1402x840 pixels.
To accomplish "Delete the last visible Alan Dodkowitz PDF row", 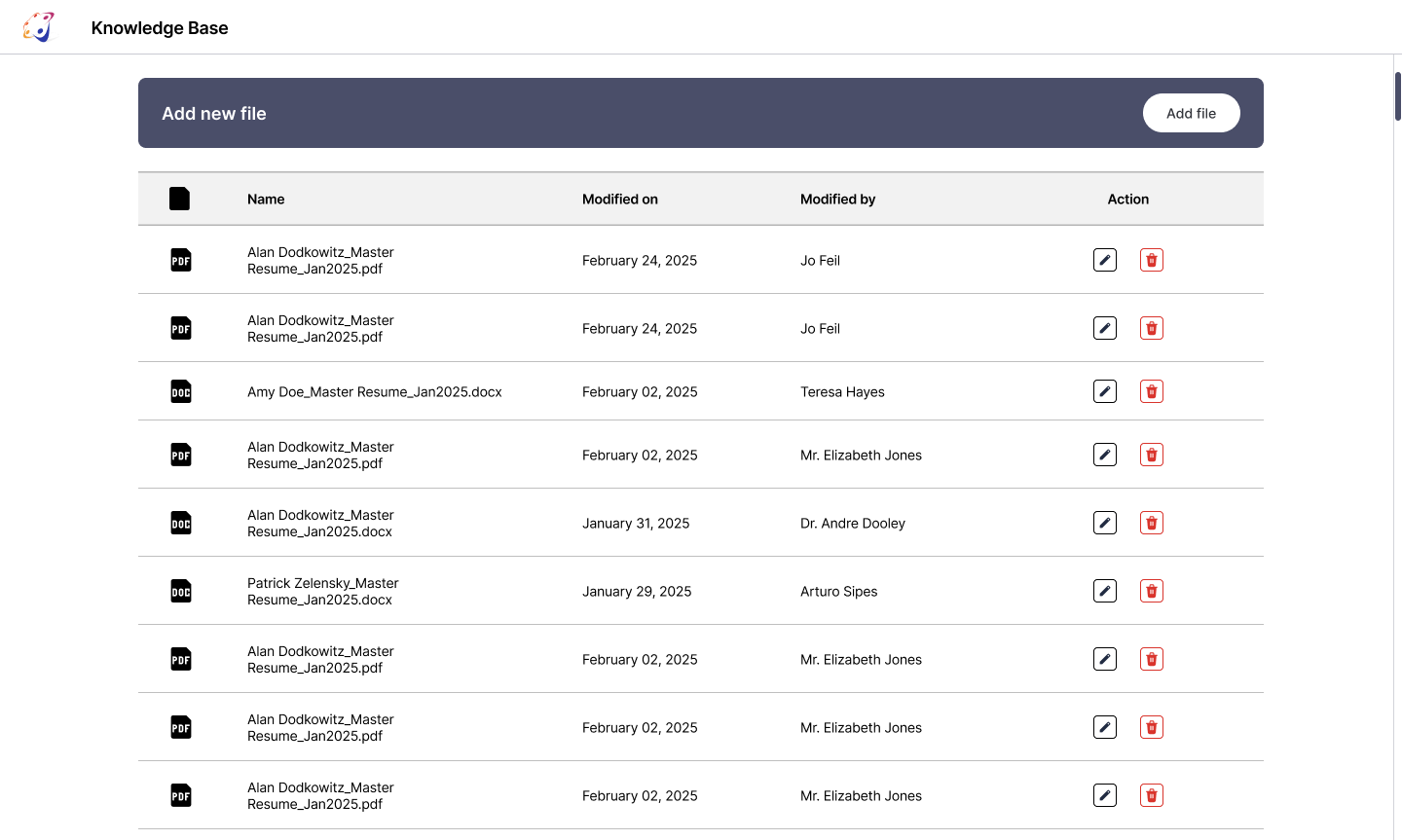I will (1152, 795).
